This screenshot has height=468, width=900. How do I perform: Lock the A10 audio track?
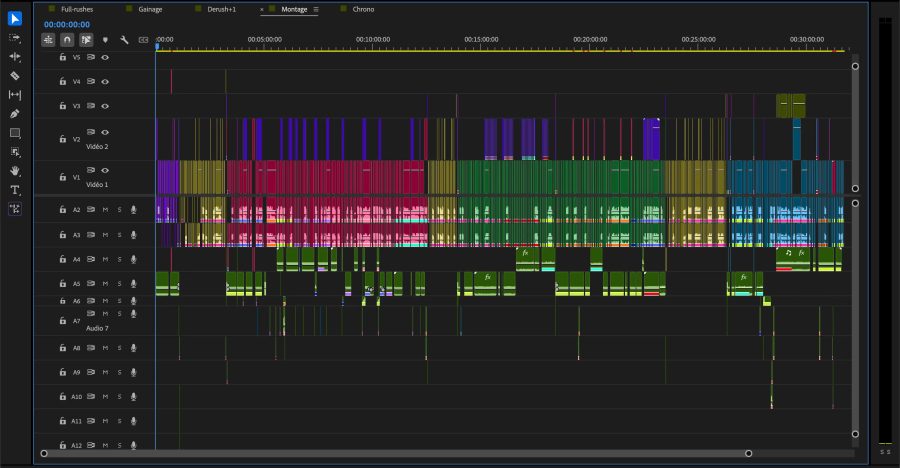[x=63, y=396]
